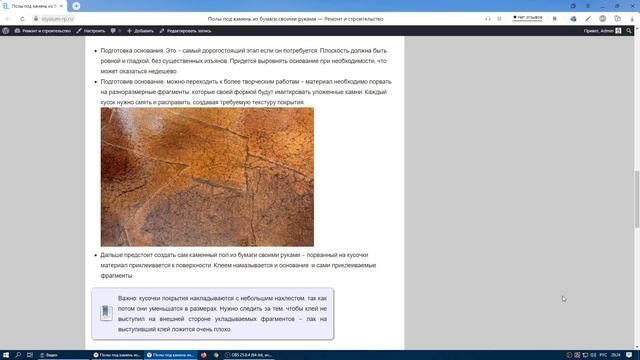640x360 pixels.
Task: Click the colorful extension icon in toolbar
Action: 573,19
